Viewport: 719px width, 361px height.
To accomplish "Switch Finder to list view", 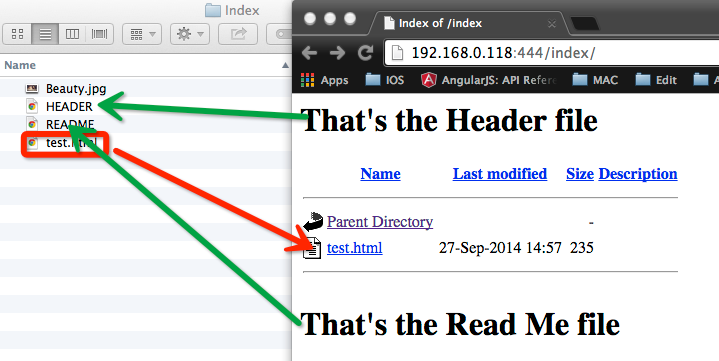I will click(45, 34).
